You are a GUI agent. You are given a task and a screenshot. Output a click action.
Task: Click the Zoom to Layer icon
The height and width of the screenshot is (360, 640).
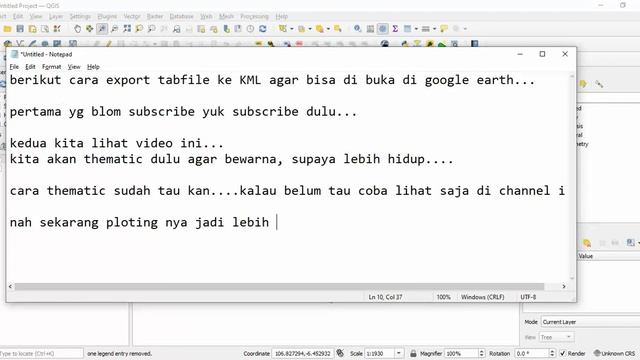(151, 29)
